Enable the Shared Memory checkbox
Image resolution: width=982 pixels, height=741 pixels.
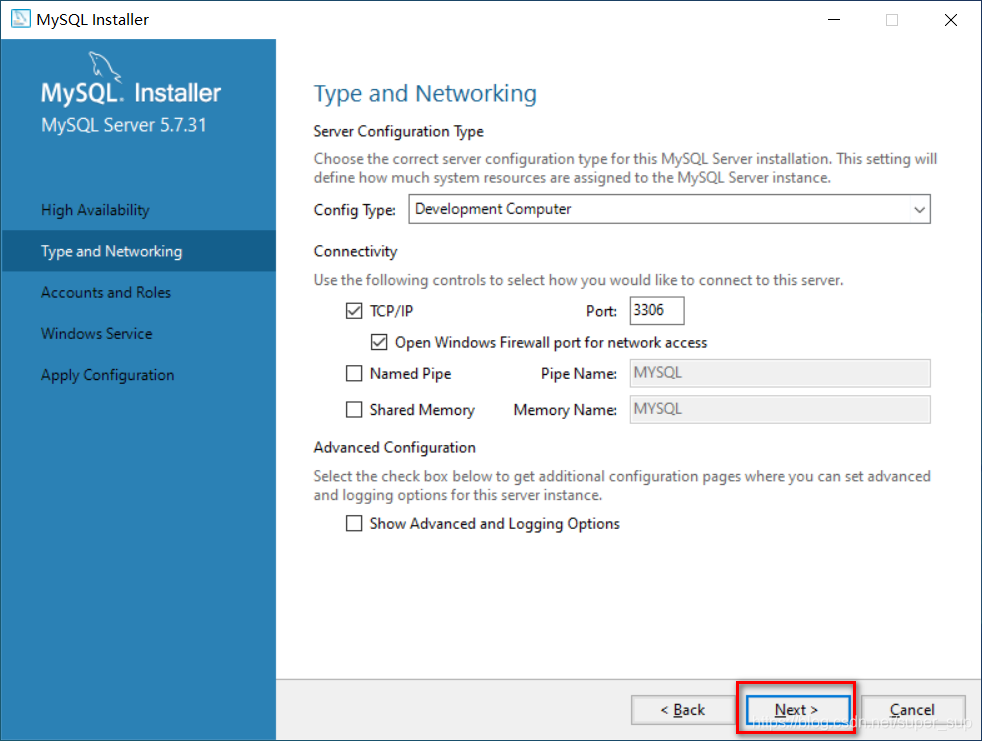click(354, 410)
